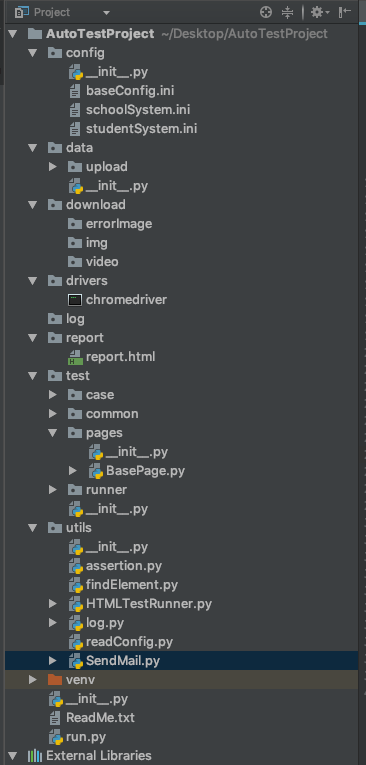Select baseConfig.ini file
This screenshot has height=765, width=366.
[x=130, y=91]
